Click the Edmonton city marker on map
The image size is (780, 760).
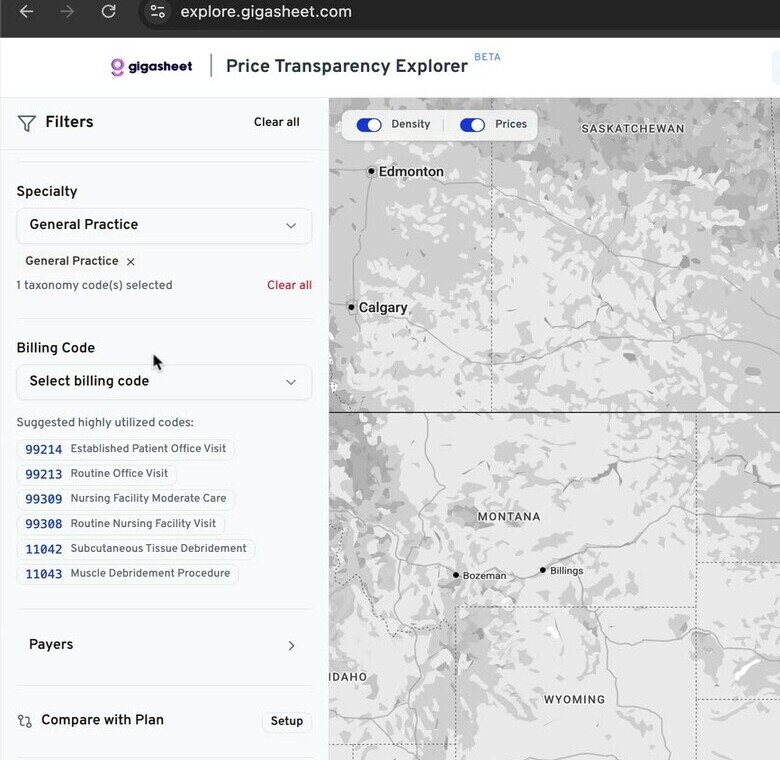[x=372, y=171]
